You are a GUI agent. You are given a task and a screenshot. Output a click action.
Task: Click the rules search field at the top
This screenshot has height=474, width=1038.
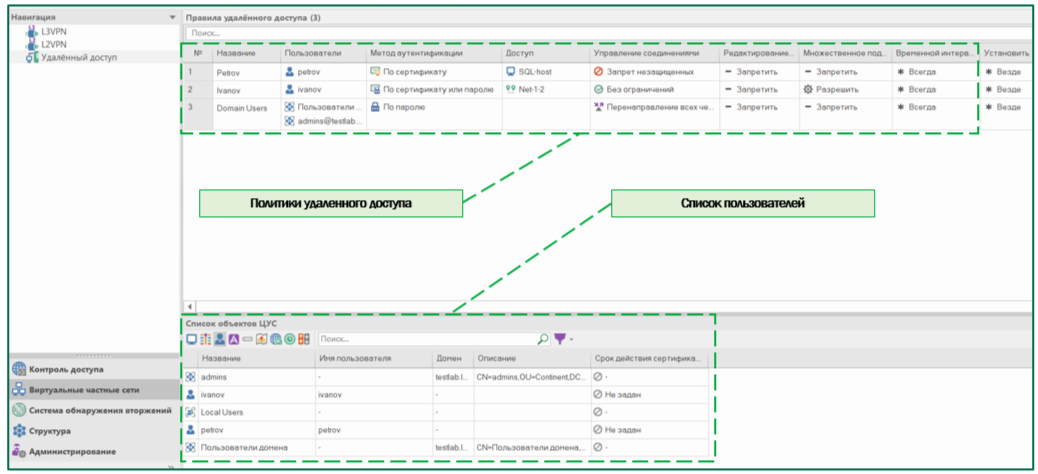pyautogui.click(x=609, y=32)
